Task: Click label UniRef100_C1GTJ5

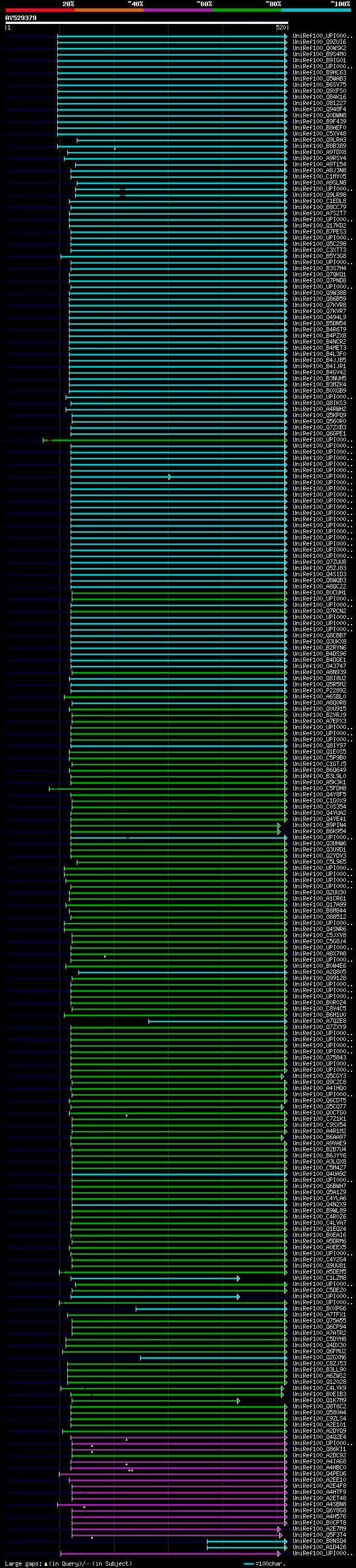Action: (319, 764)
